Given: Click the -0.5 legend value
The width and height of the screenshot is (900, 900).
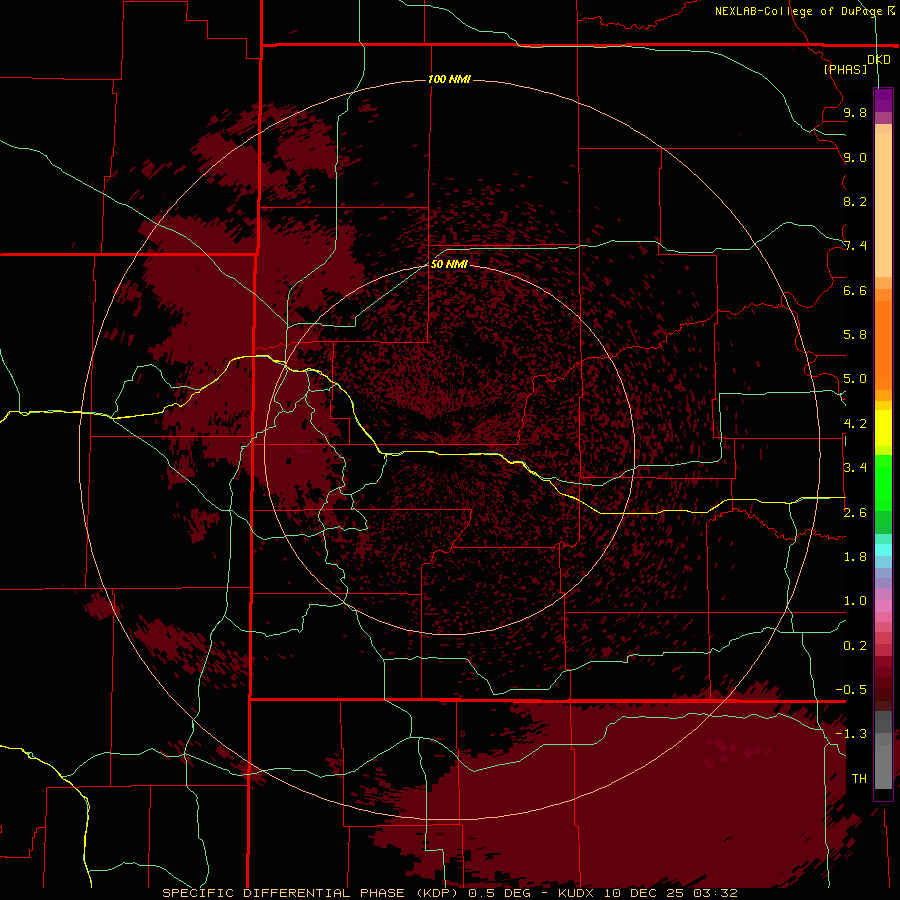Looking at the screenshot, I should pos(851,690).
